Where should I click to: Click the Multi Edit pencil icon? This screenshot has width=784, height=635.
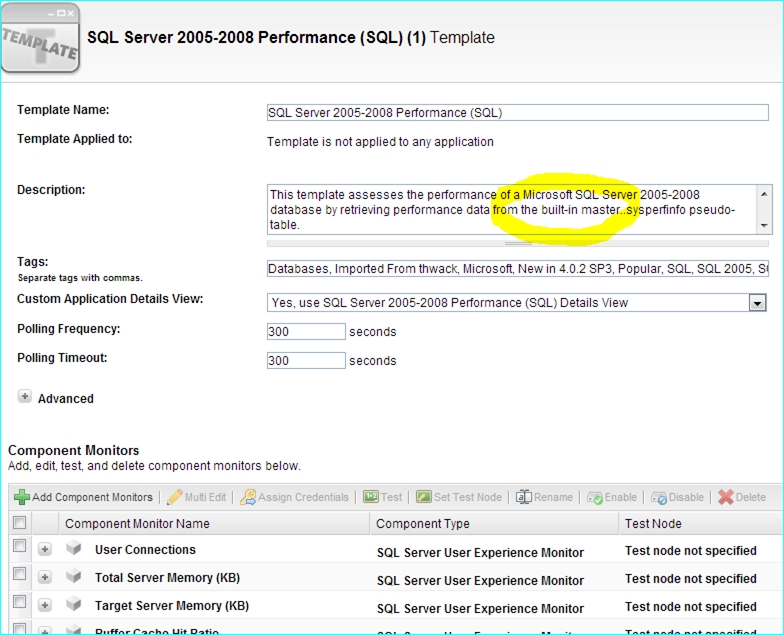pyautogui.click(x=174, y=497)
